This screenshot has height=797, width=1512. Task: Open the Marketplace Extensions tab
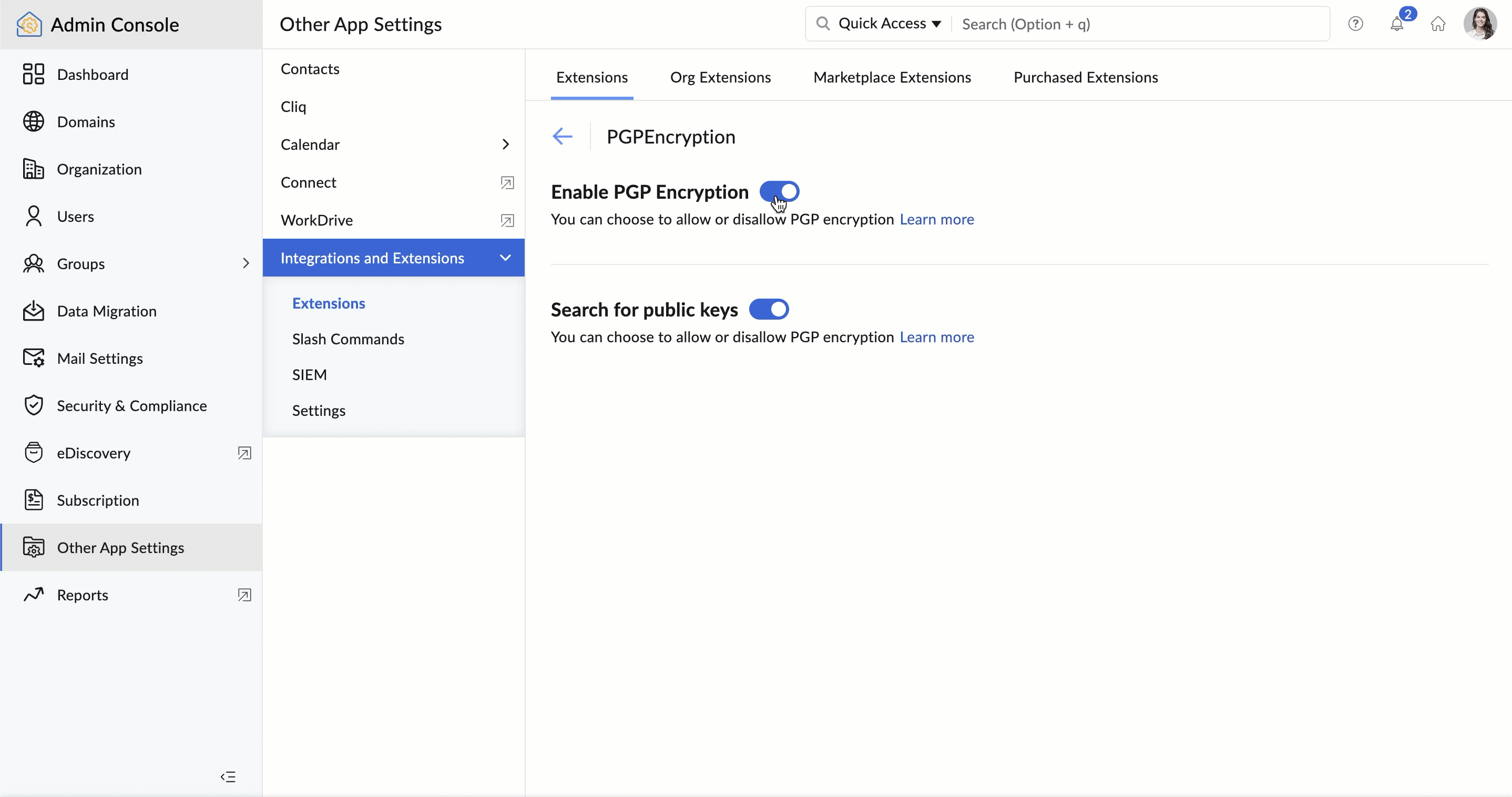click(x=892, y=77)
